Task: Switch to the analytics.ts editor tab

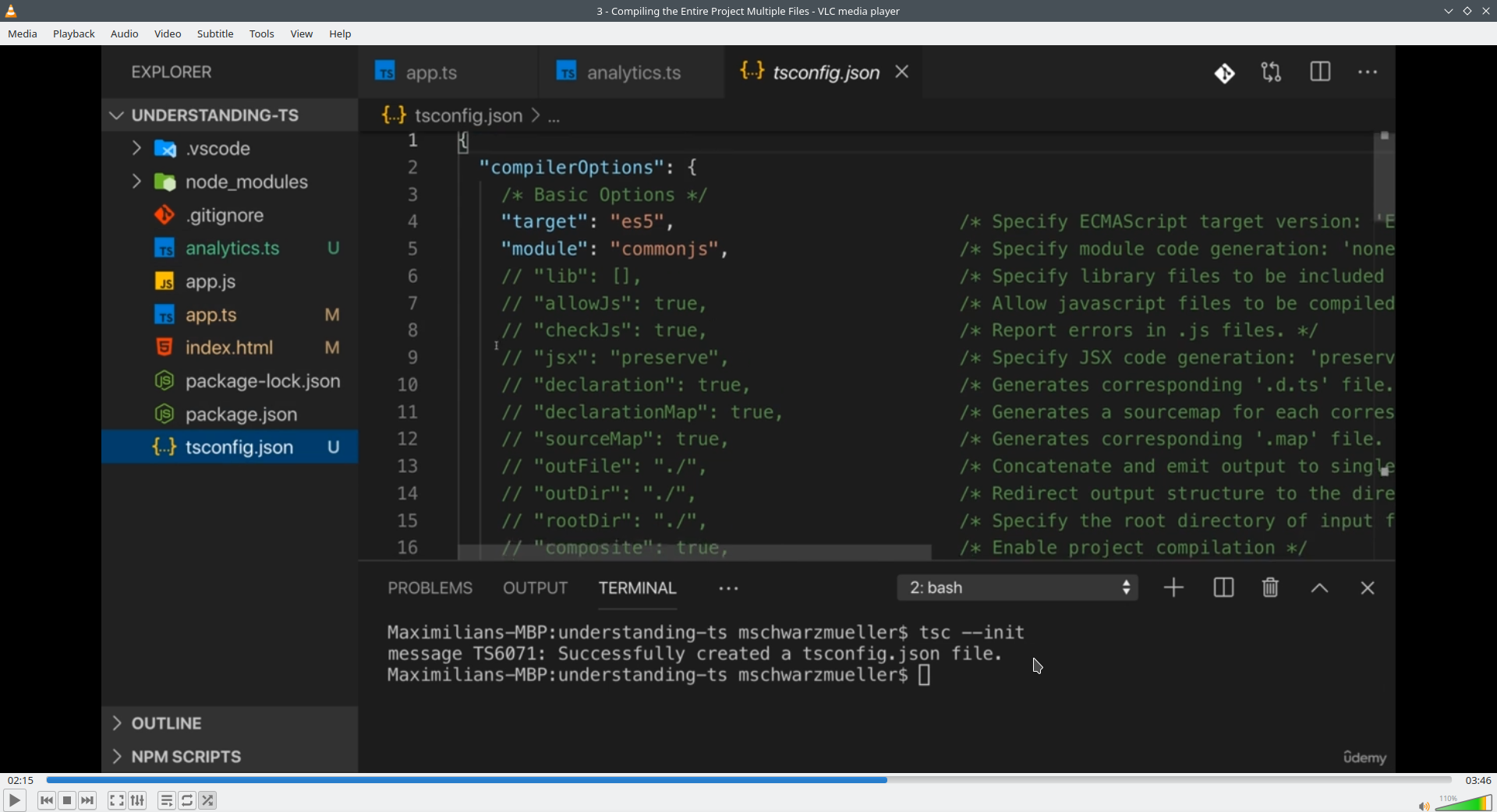Action: [632, 72]
